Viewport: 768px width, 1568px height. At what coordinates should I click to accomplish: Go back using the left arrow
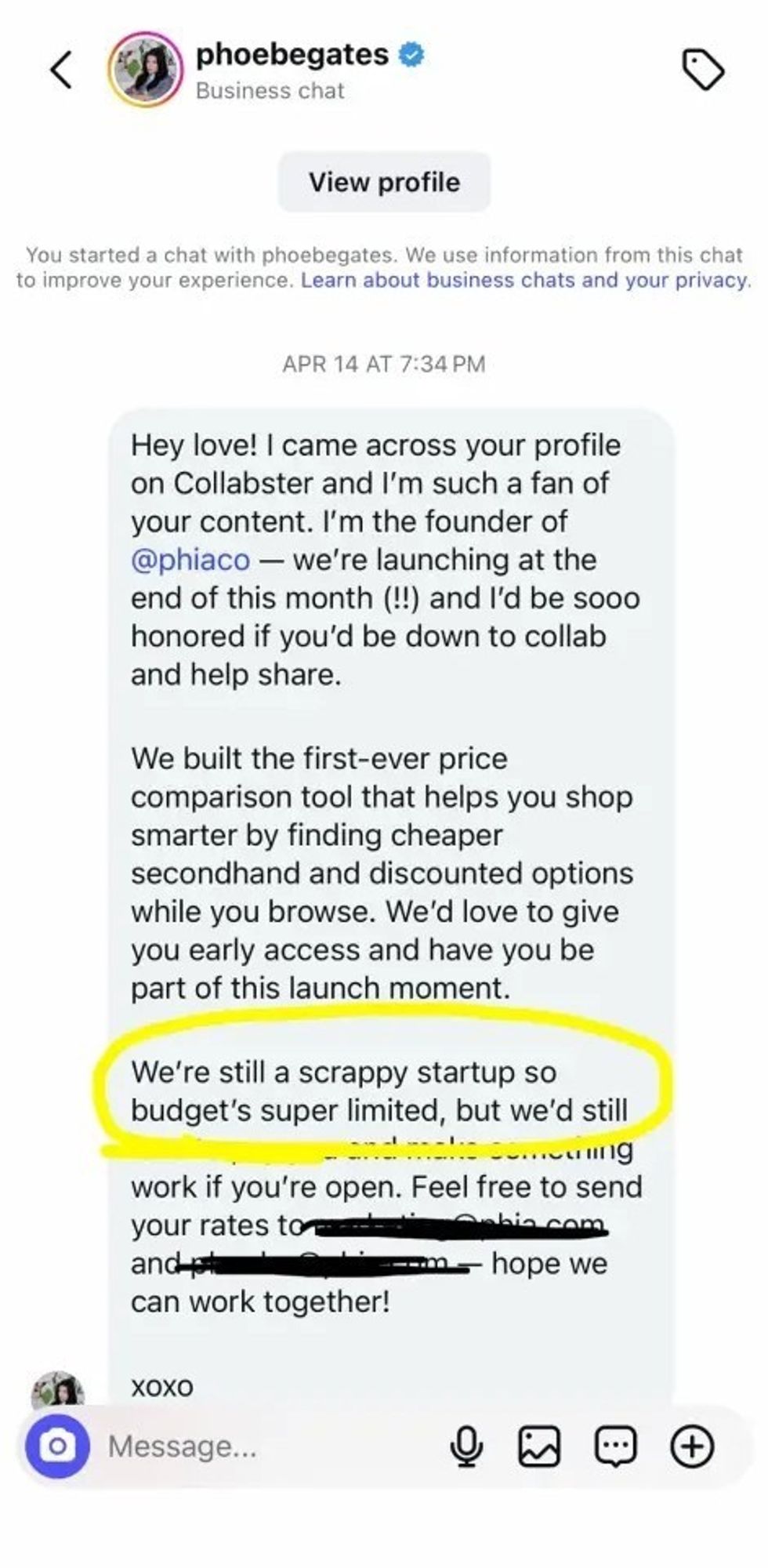(62, 71)
